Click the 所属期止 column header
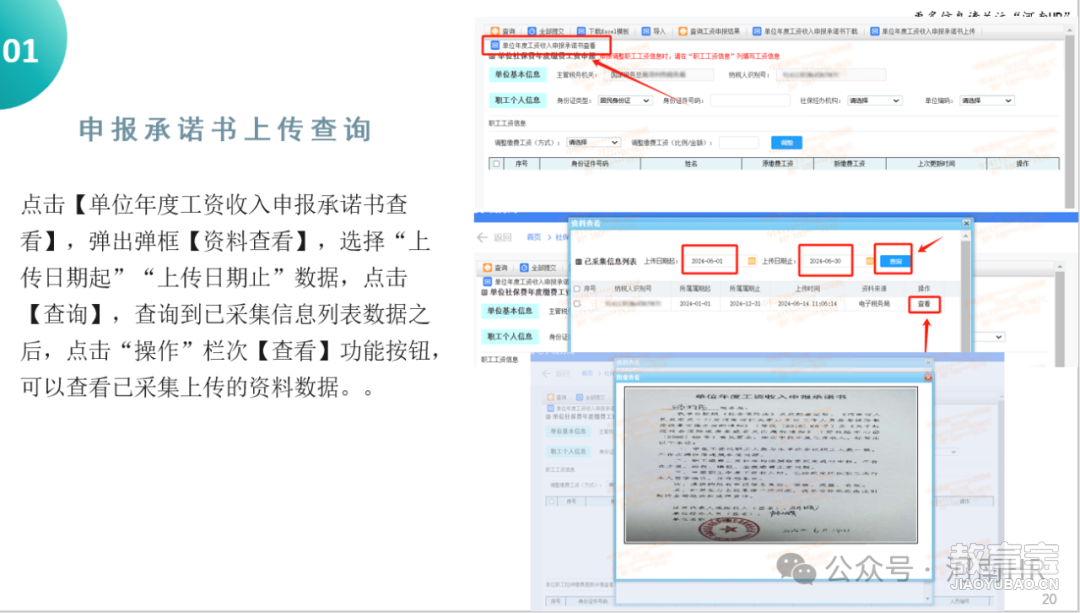Screen dimensions: 1080x613 coord(745,289)
